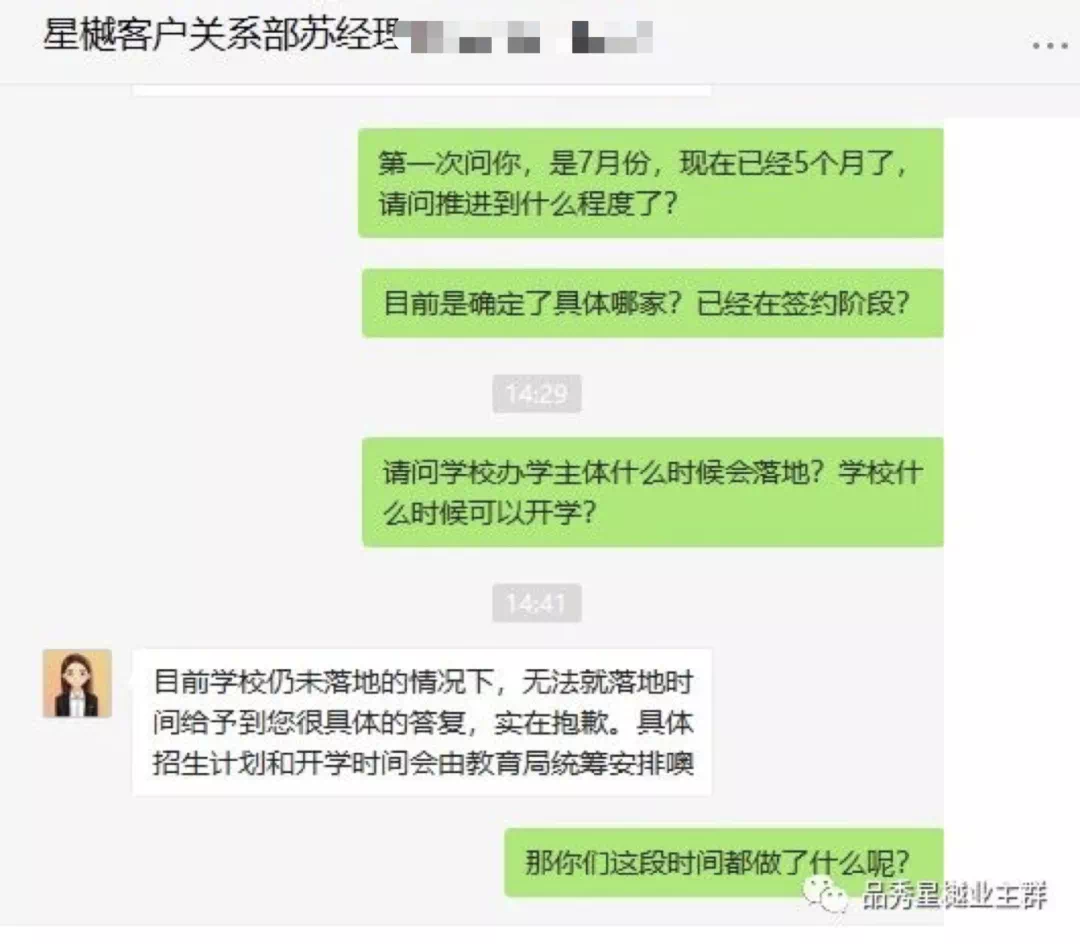The image size is (1080, 944).
Task: Click the text 请问推进到什么程度了
Action: pyautogui.click(x=528, y=203)
